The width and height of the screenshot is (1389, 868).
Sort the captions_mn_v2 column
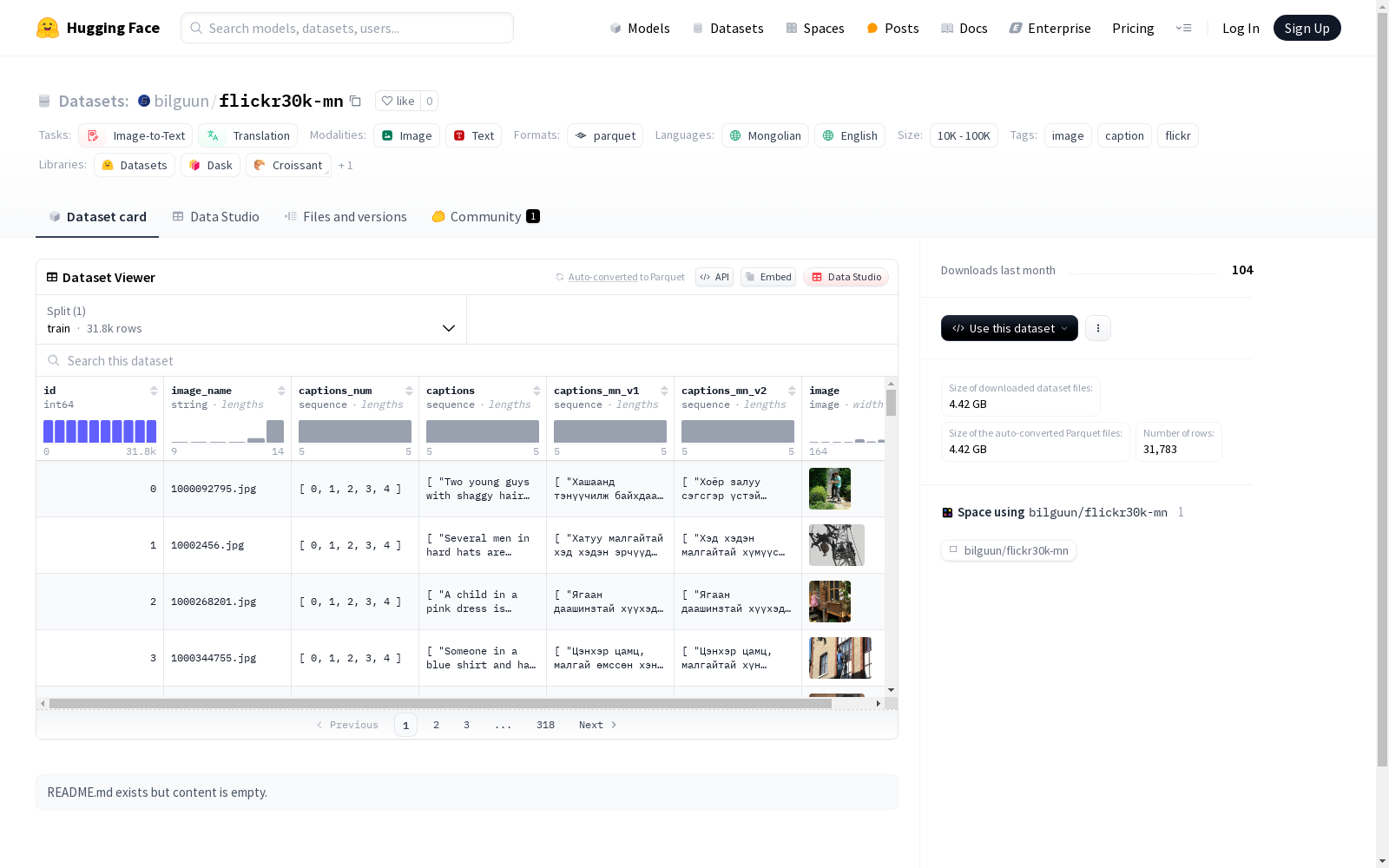792,391
